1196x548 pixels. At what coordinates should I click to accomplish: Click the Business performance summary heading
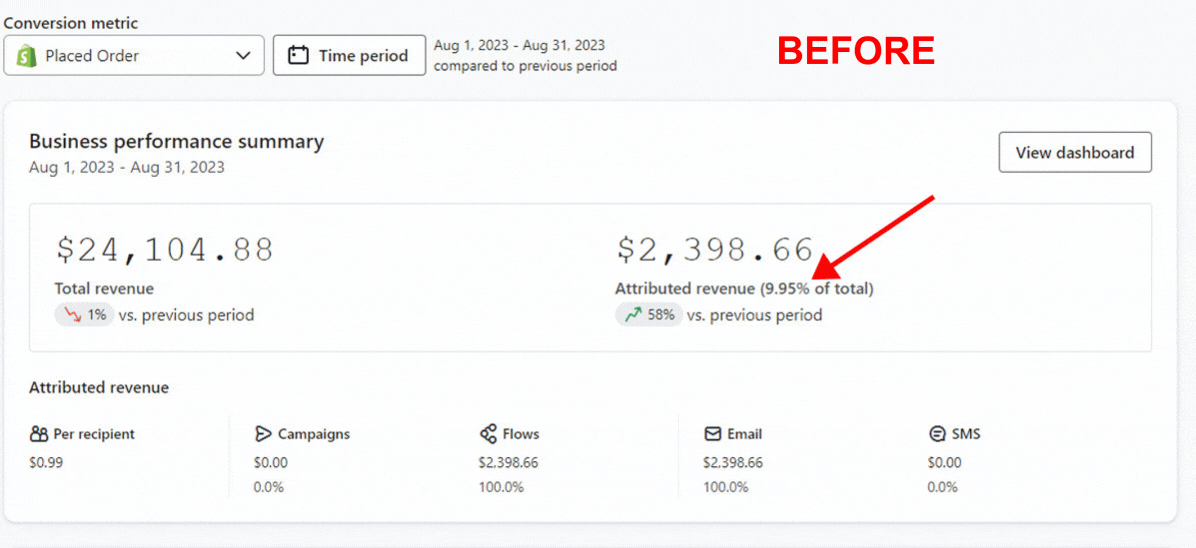(x=176, y=141)
